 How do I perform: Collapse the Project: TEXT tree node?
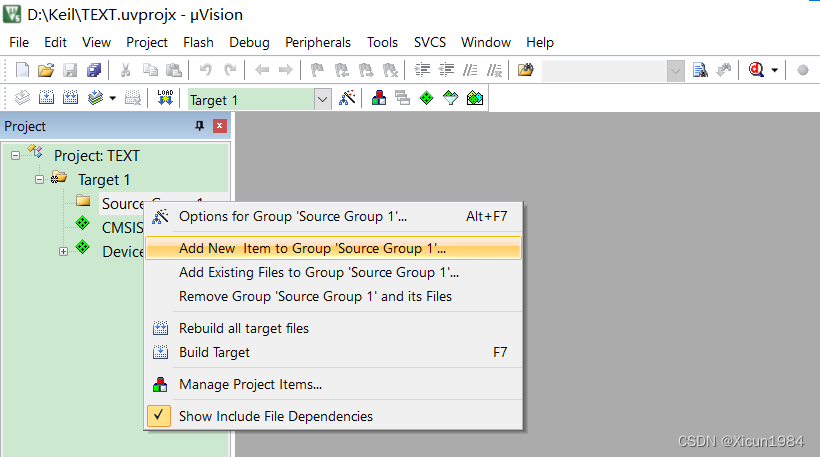click(16, 156)
